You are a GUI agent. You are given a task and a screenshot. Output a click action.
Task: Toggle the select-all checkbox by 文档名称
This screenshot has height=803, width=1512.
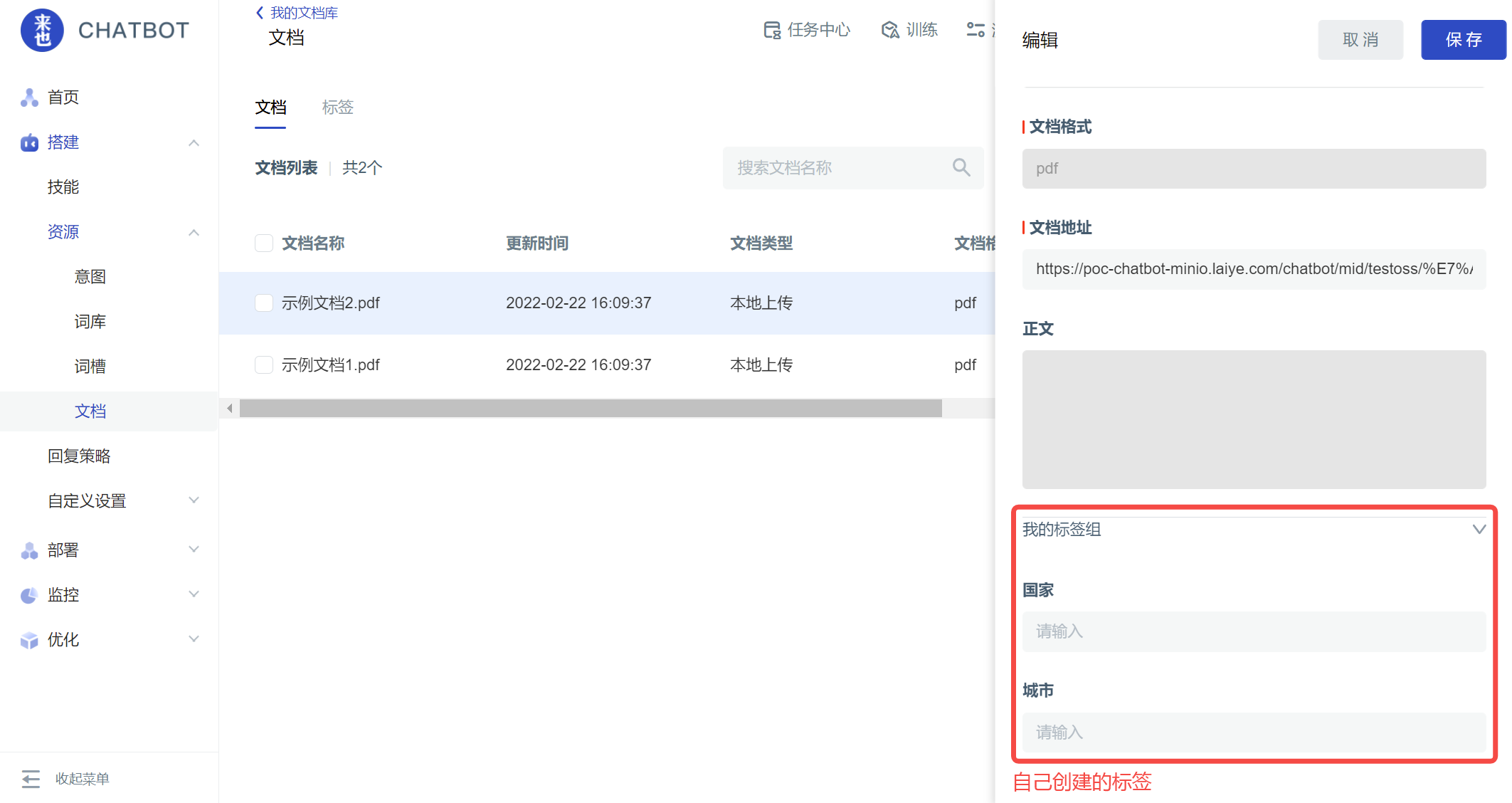[x=264, y=243]
